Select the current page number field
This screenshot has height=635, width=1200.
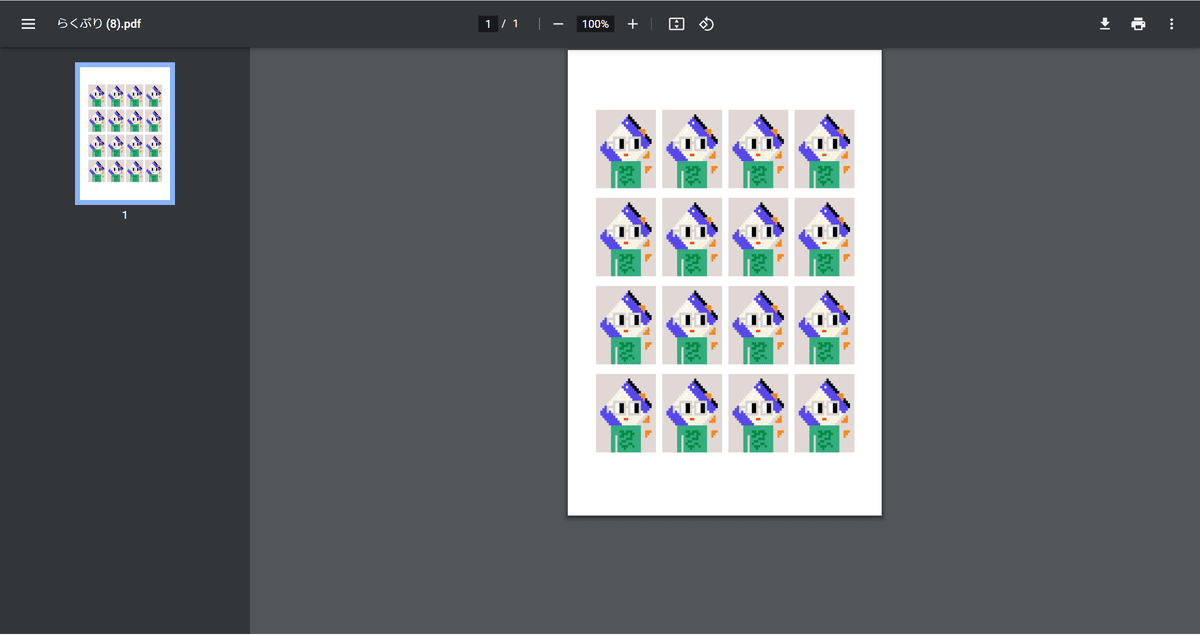click(488, 24)
